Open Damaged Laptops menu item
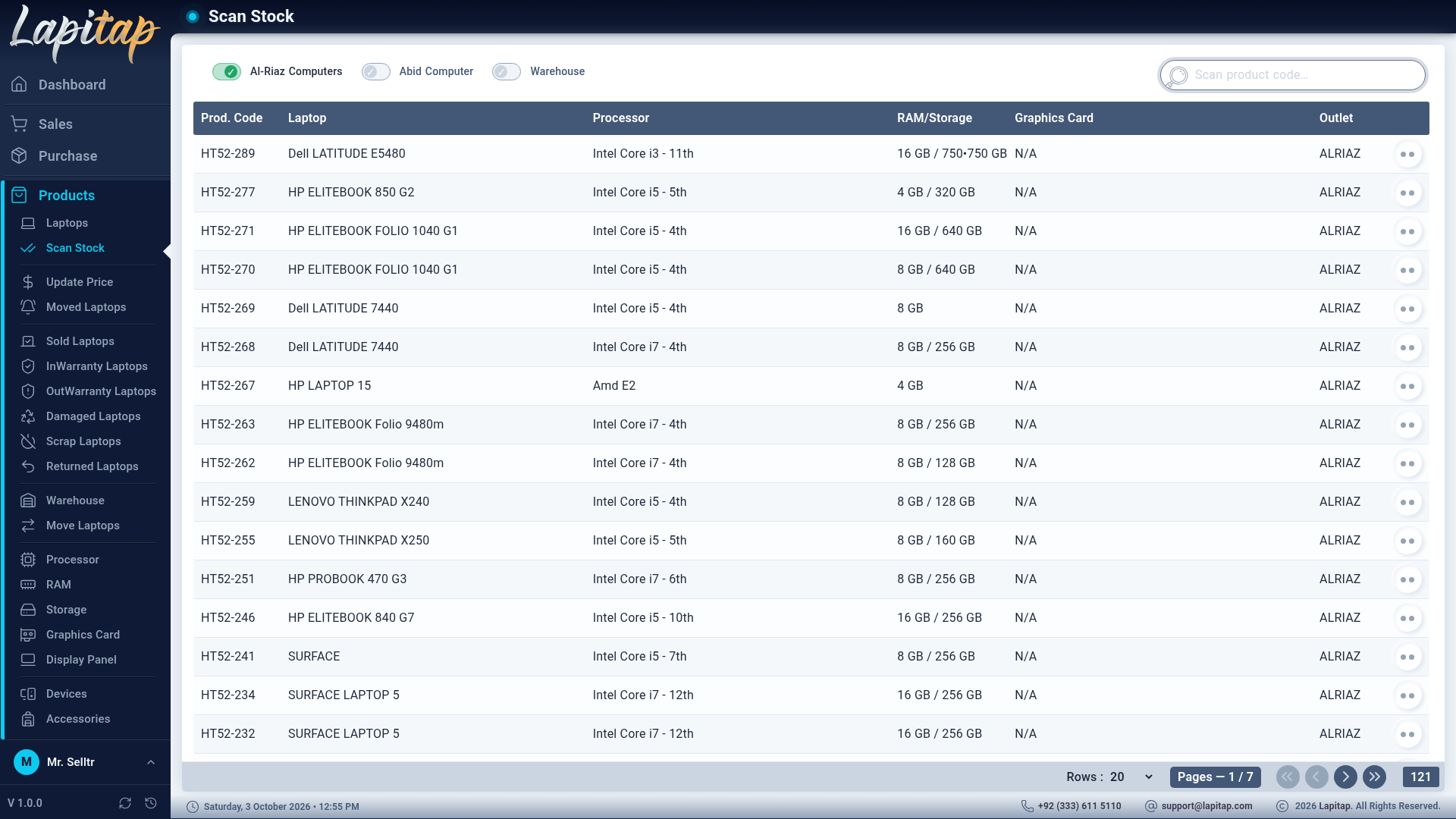The width and height of the screenshot is (1456, 819). (93, 416)
